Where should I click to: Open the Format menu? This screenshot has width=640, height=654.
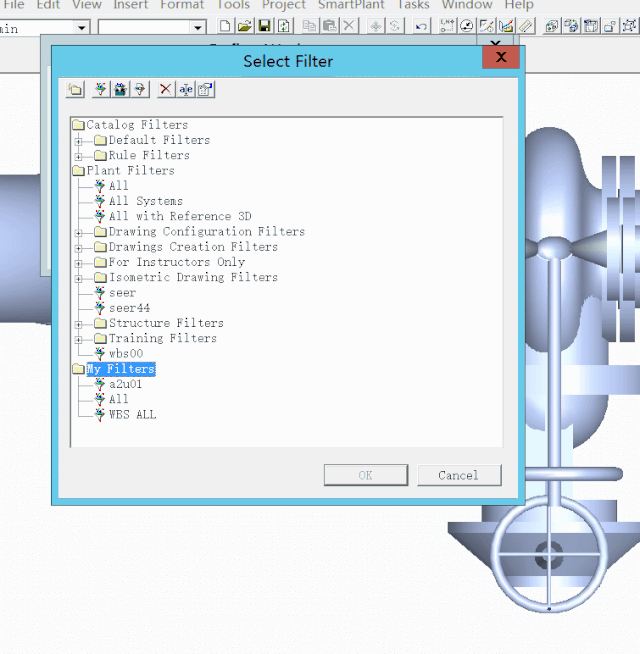tap(182, 5)
